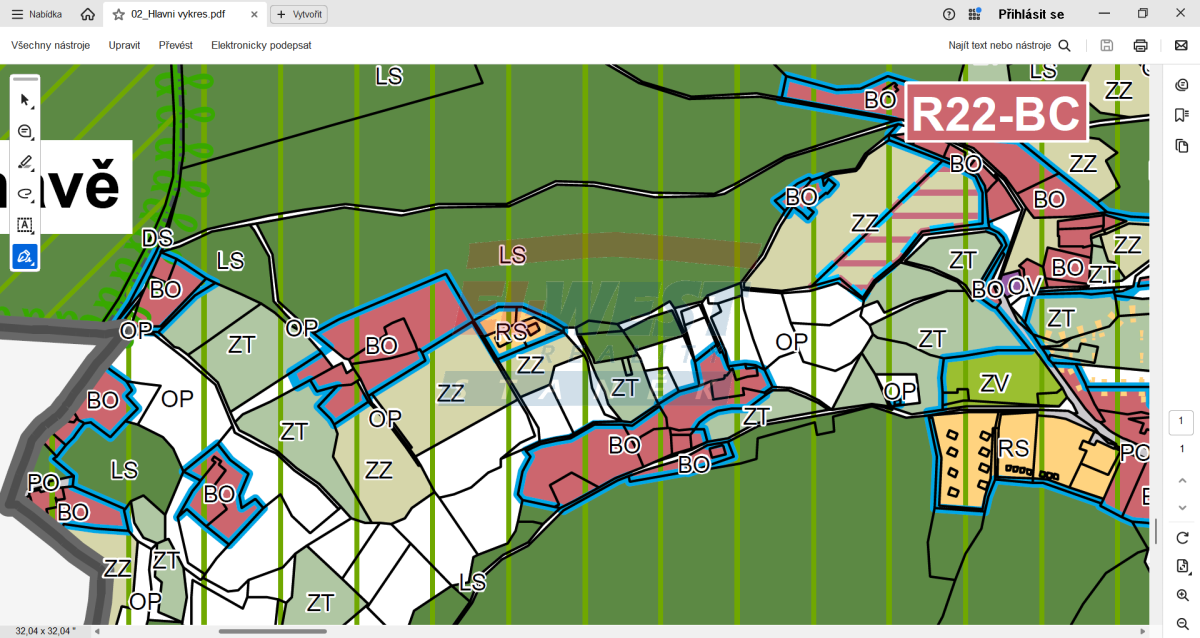Rotate the page view clockwise

[x=1182, y=538]
